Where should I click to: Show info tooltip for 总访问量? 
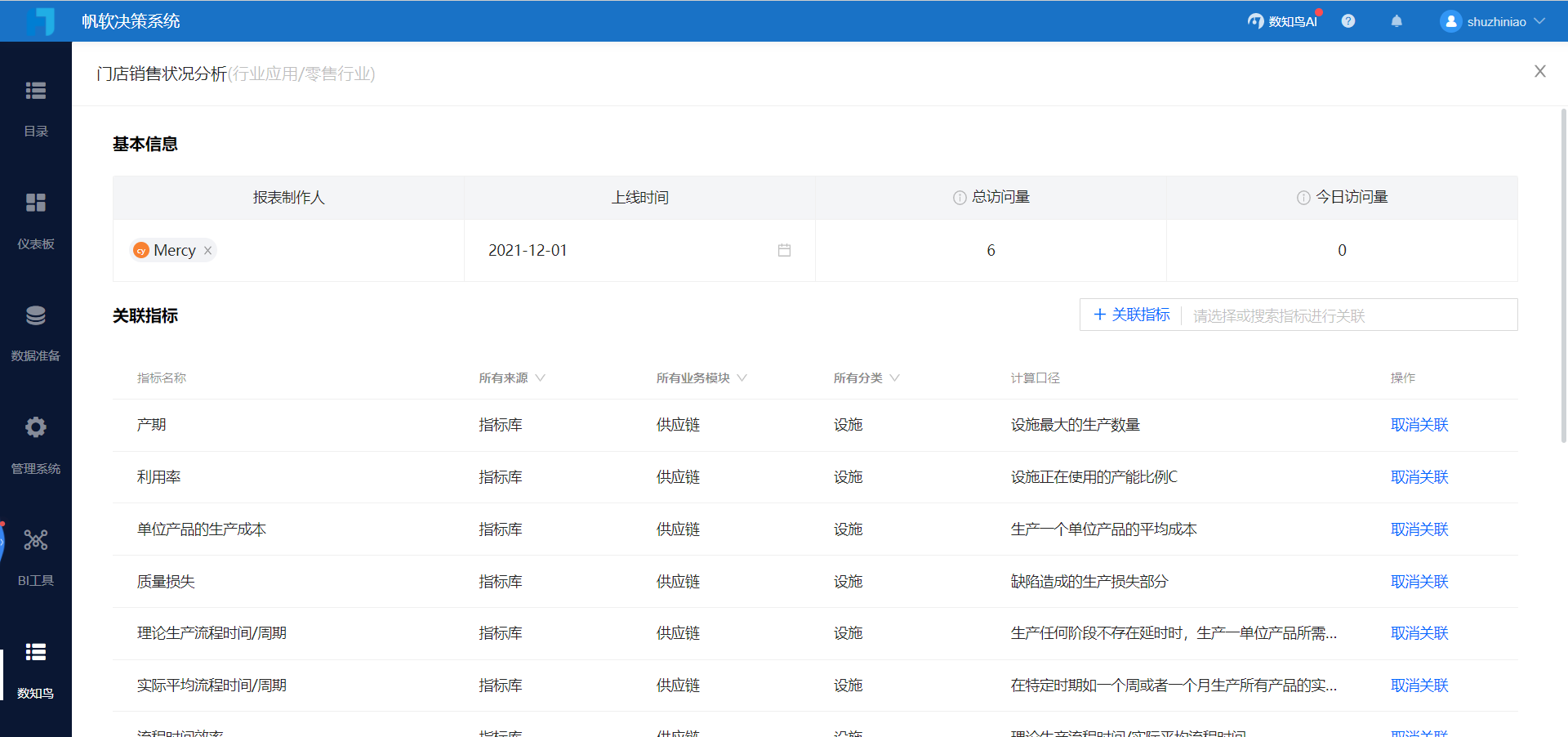(x=960, y=198)
